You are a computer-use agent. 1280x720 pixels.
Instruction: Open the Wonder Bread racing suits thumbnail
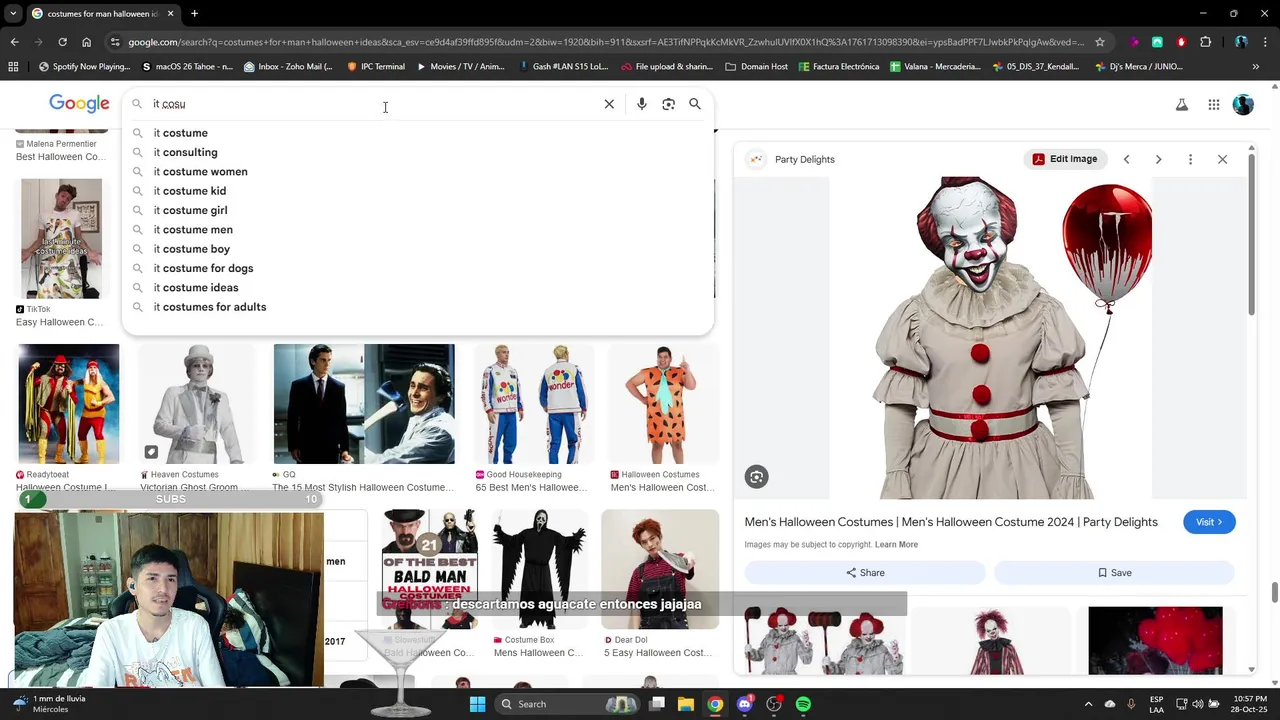point(533,404)
